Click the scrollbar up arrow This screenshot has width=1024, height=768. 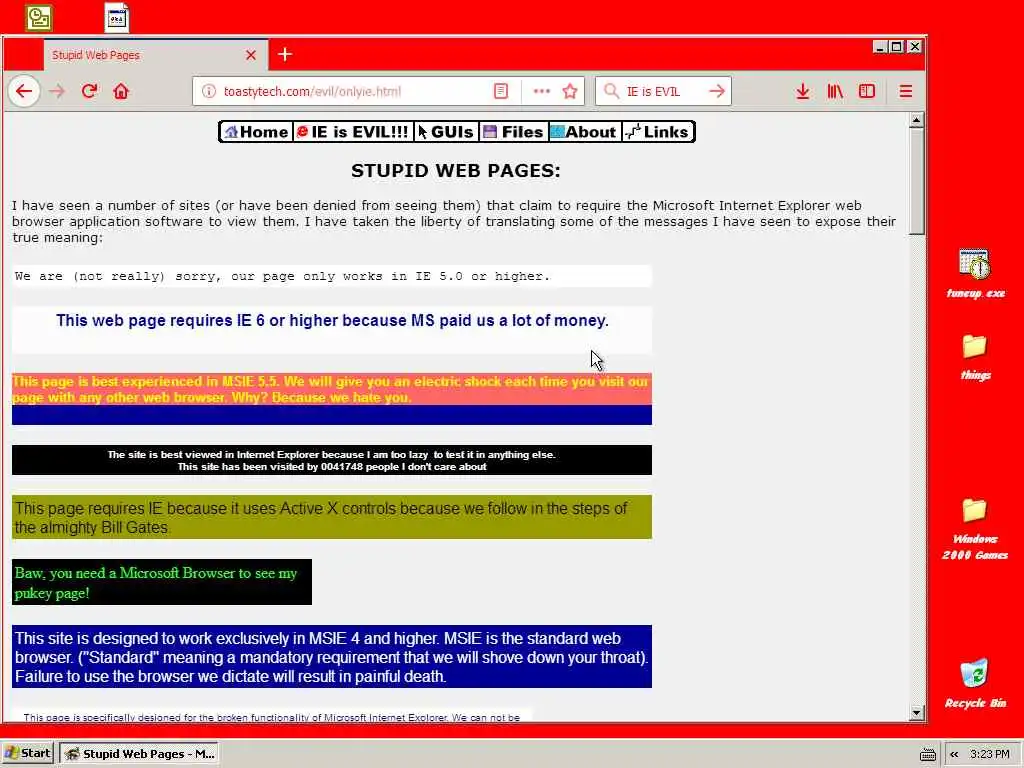916,120
